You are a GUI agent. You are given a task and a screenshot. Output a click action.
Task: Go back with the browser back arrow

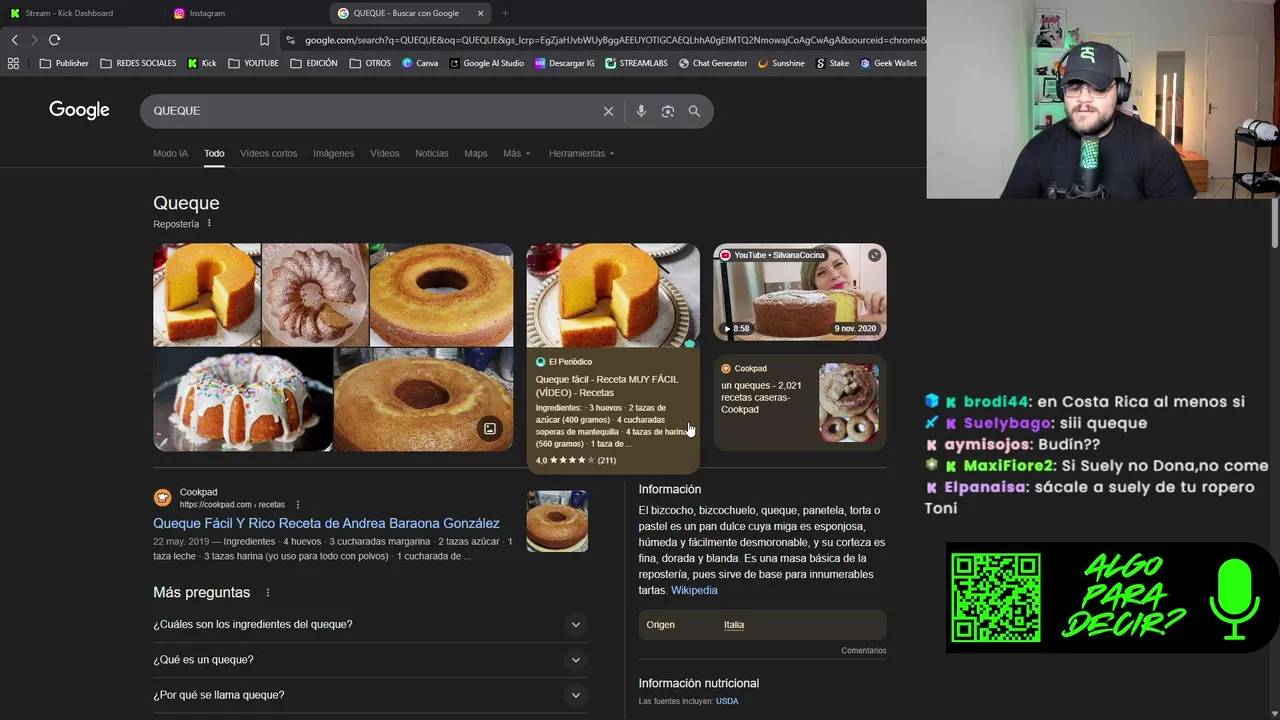coord(14,40)
